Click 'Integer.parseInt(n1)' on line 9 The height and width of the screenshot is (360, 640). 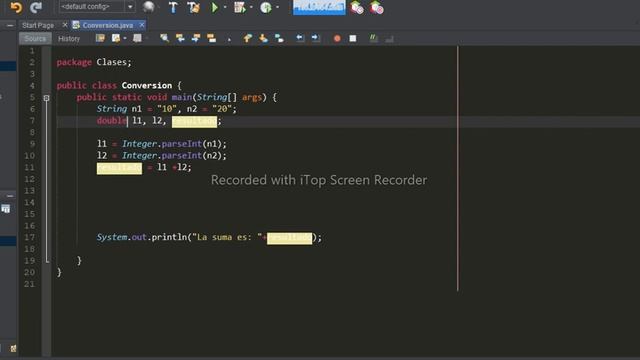point(174,144)
